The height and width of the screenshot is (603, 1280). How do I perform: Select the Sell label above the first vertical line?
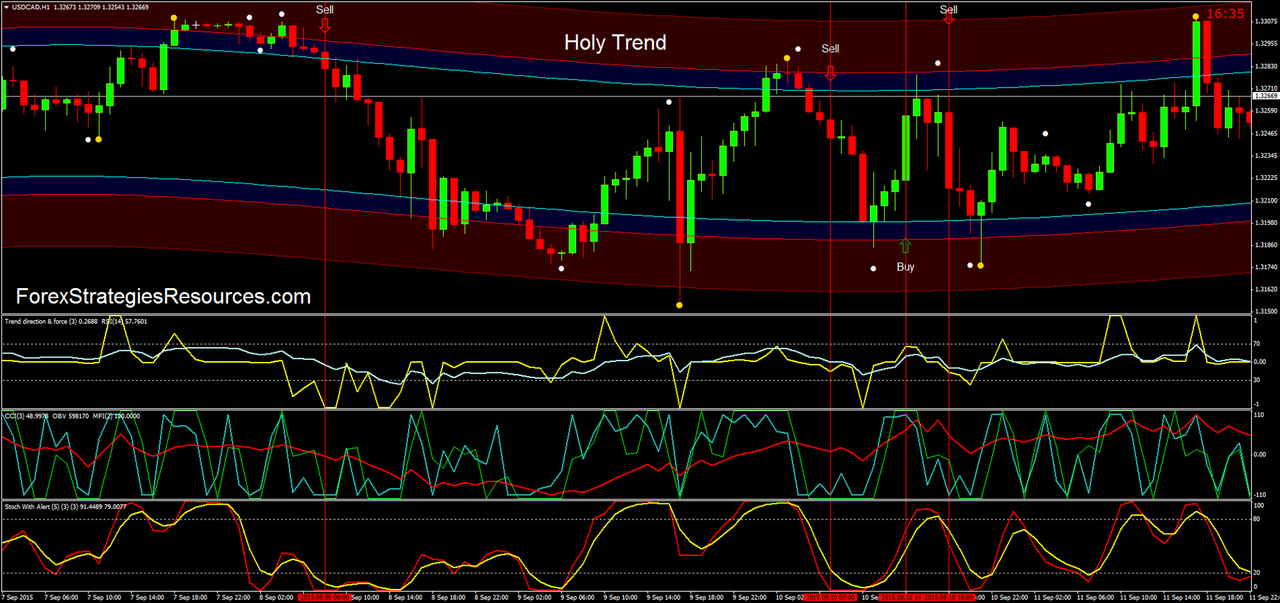pyautogui.click(x=325, y=9)
